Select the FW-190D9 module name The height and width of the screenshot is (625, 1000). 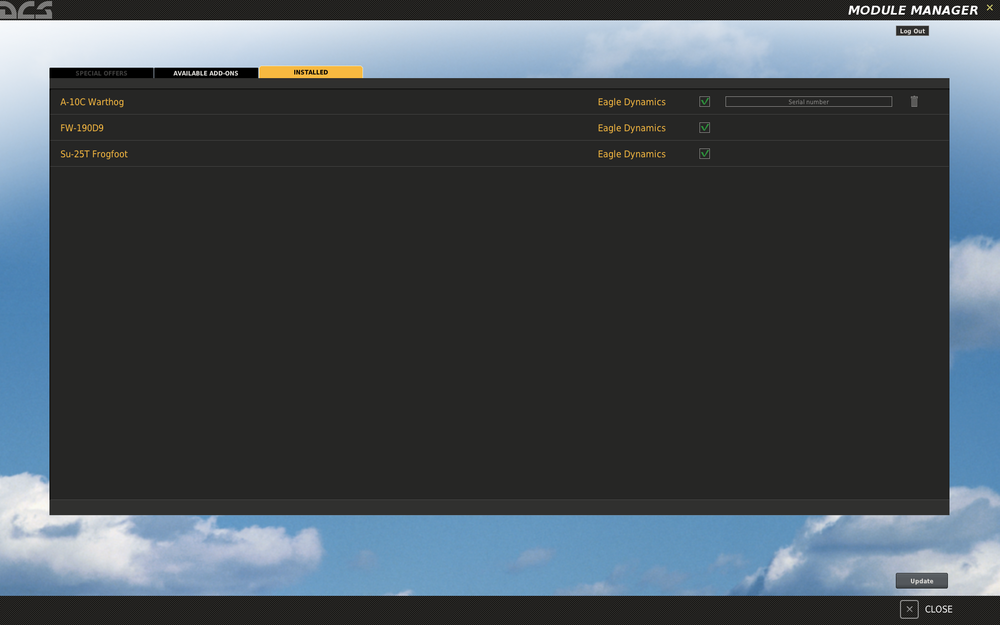click(x=82, y=128)
